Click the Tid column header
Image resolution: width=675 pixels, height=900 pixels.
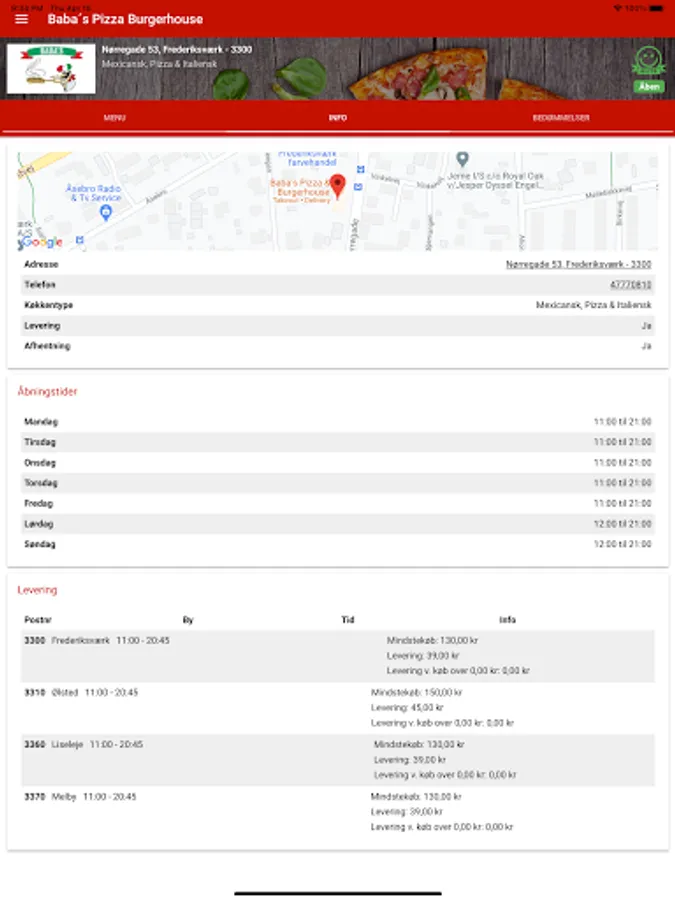[x=348, y=620]
